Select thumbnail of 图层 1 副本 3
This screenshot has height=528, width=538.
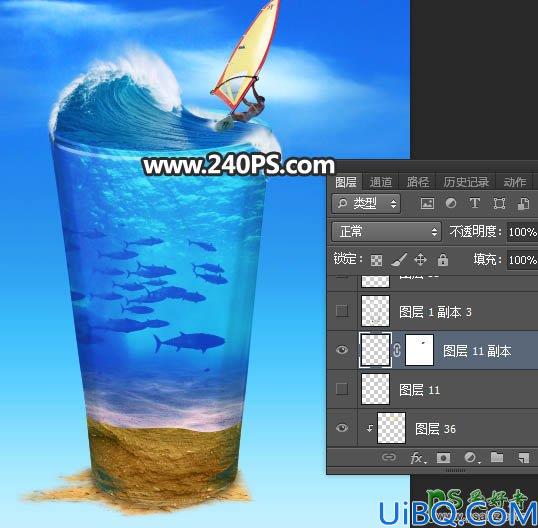(x=375, y=311)
